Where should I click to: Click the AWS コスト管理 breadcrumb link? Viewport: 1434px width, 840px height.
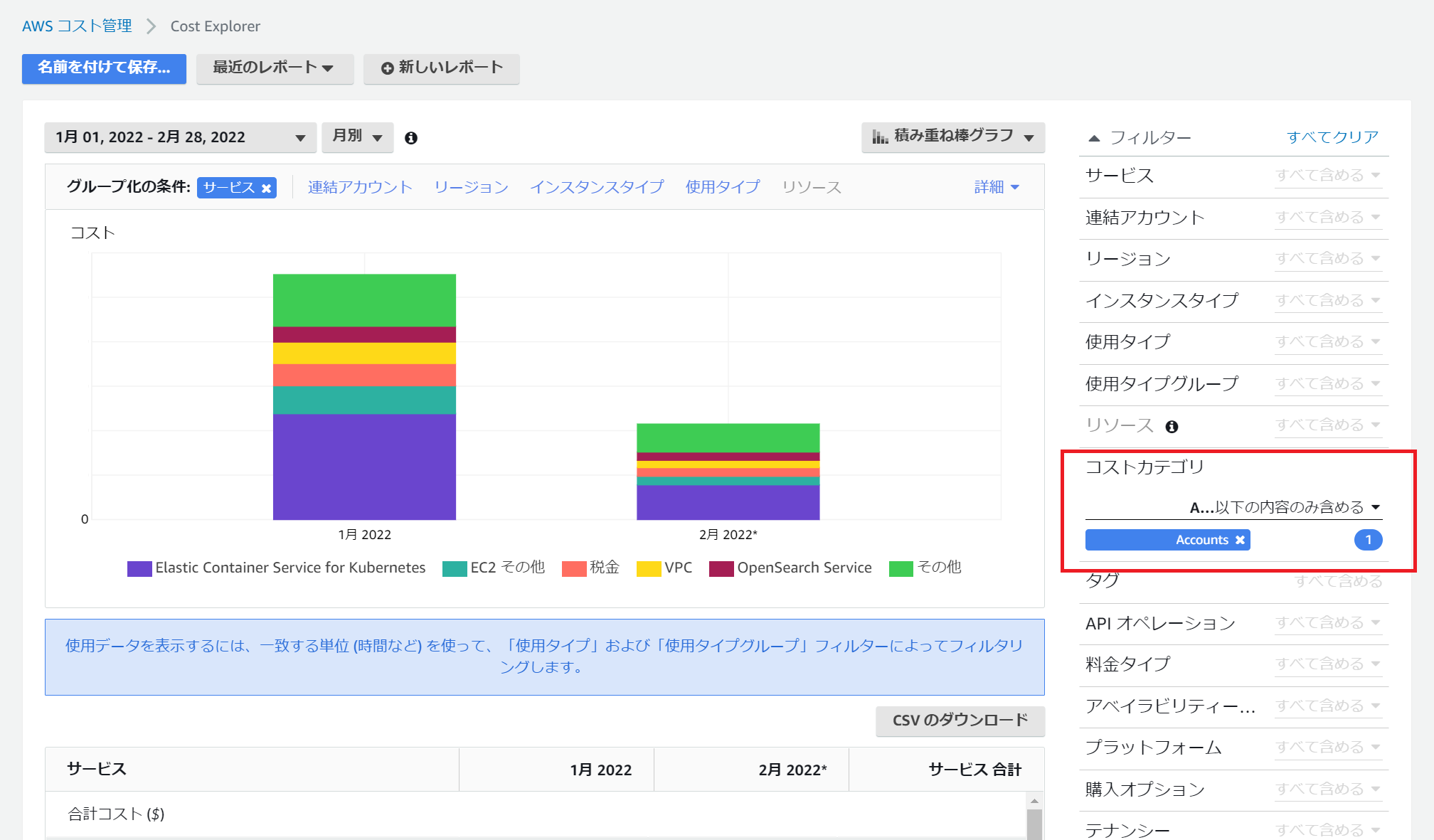click(77, 26)
